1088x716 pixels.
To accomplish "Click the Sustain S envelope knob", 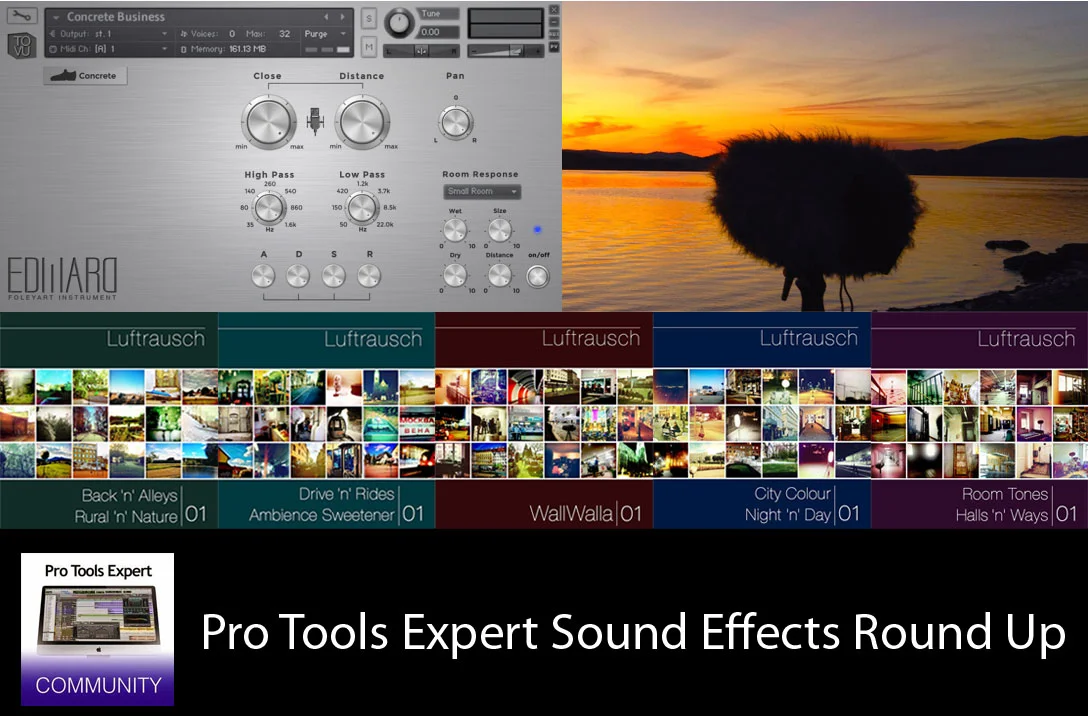I will 333,275.
